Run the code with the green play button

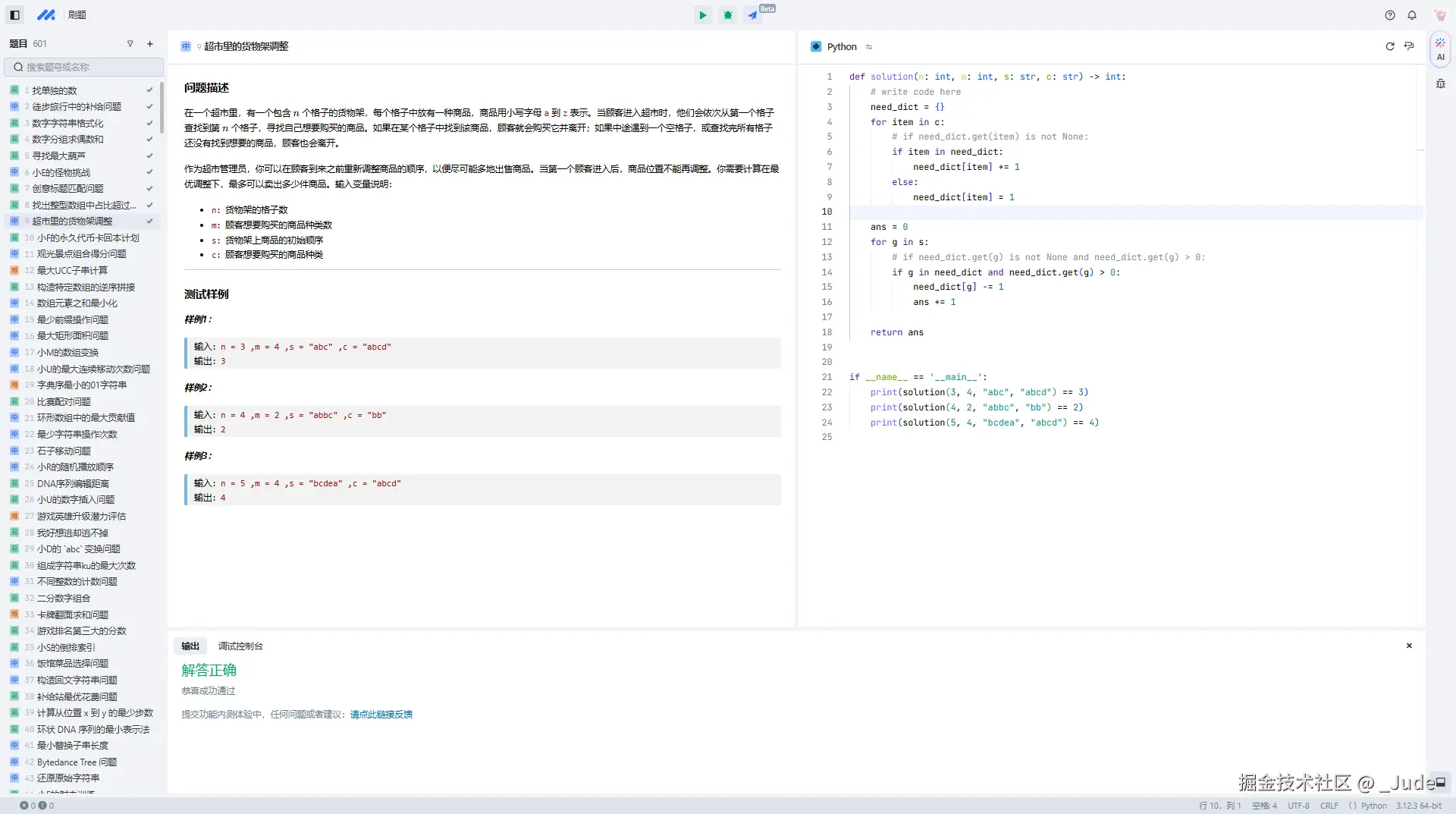(703, 14)
